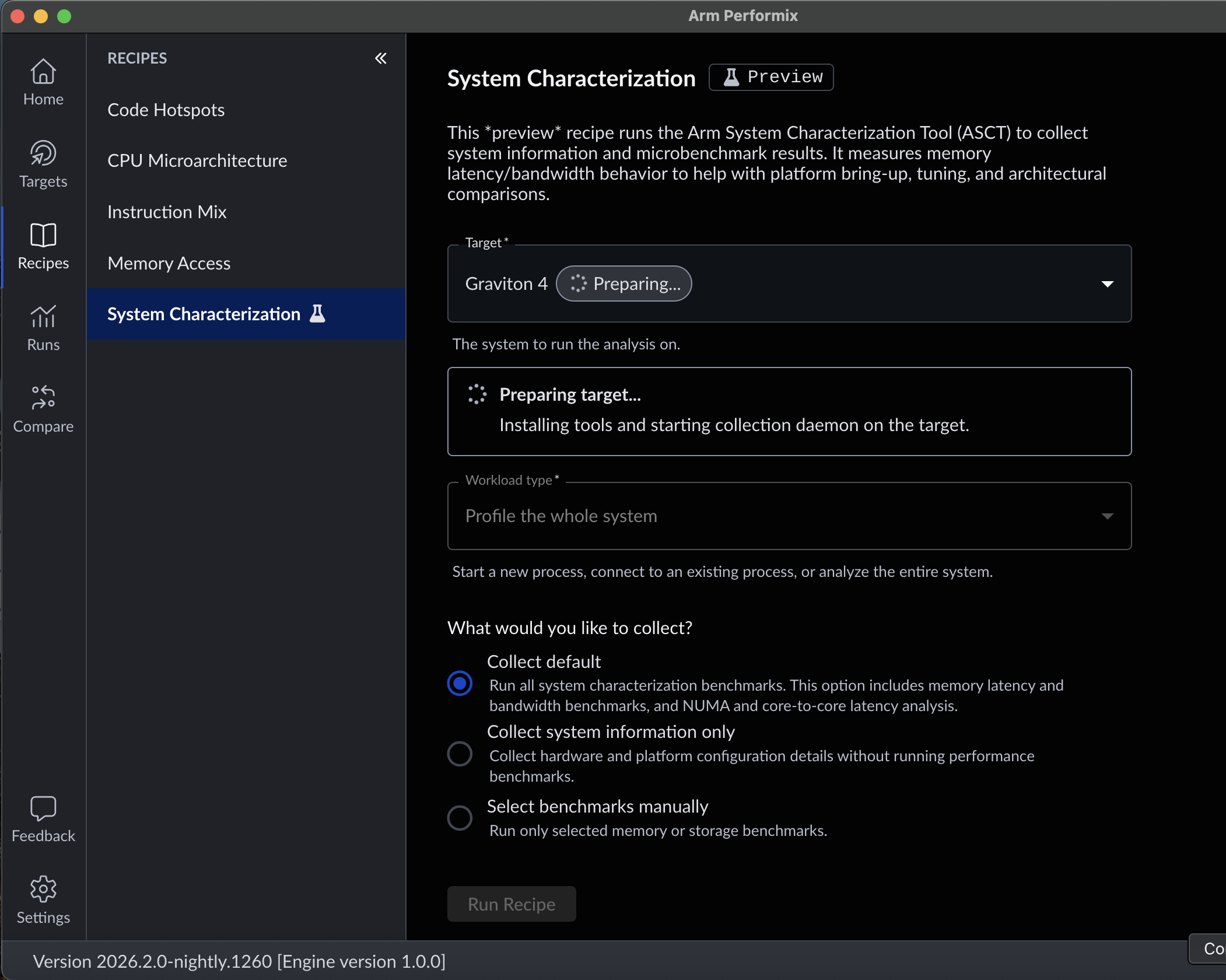Open the Home section icon
Image resolution: width=1226 pixels, height=980 pixels.
click(x=43, y=72)
